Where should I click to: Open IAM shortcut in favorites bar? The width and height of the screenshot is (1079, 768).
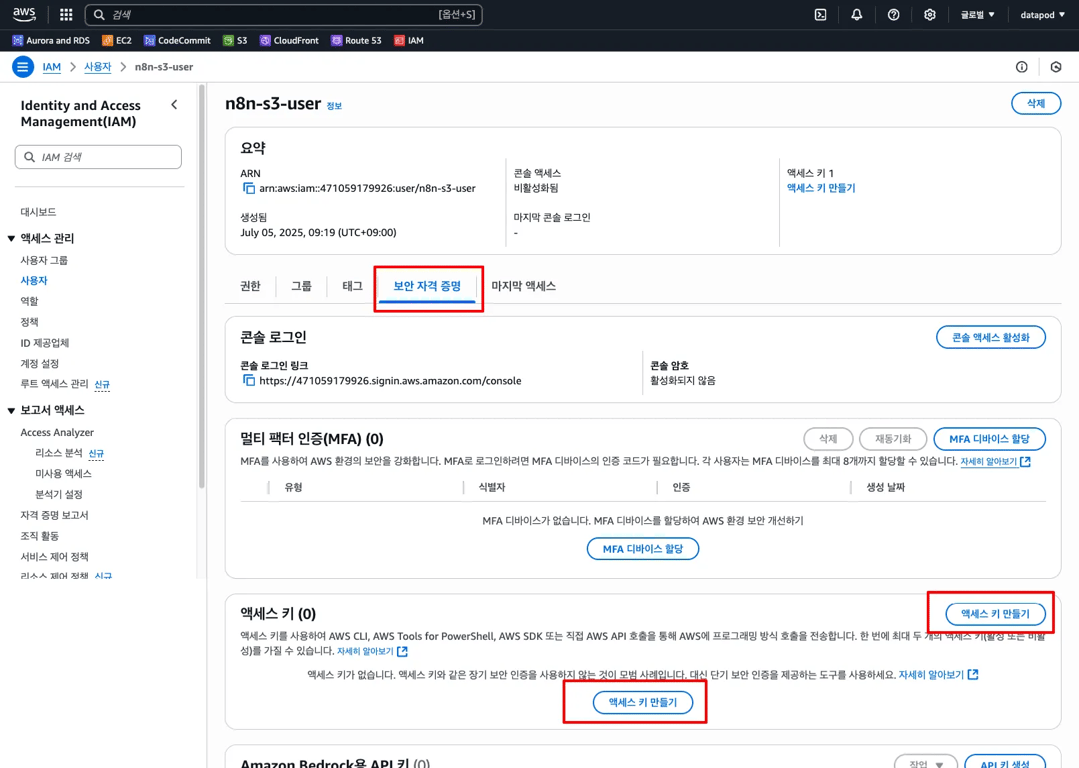(409, 41)
